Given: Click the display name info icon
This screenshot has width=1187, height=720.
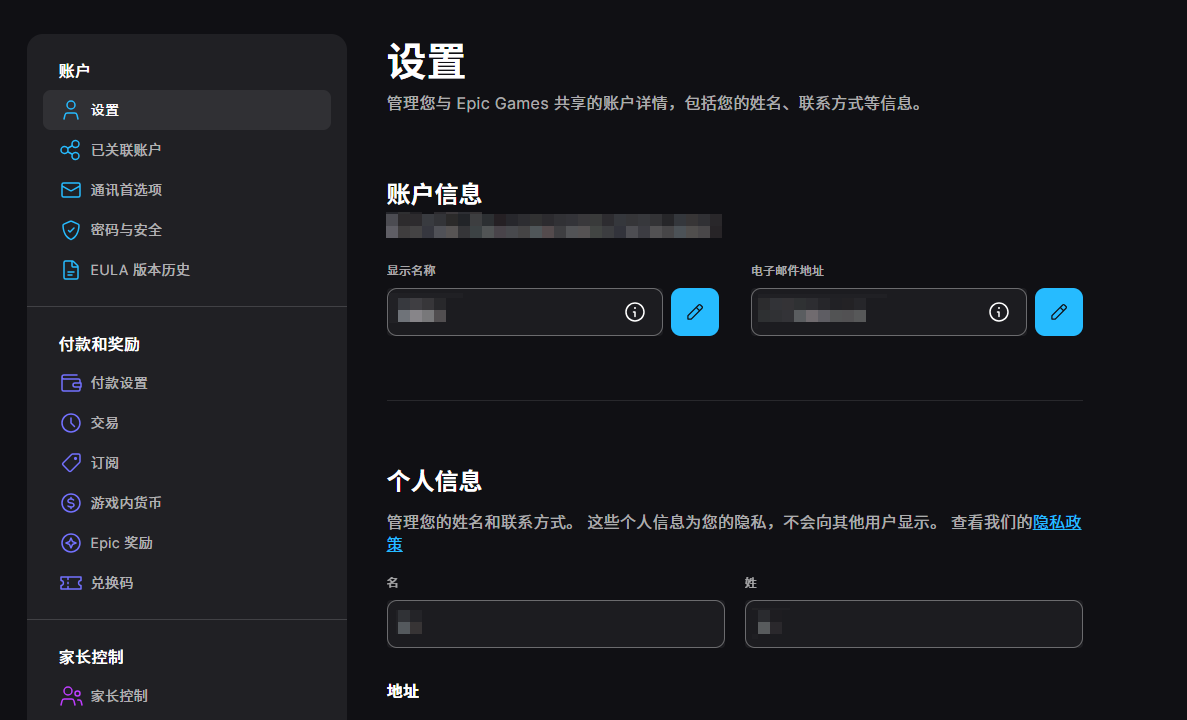Looking at the screenshot, I should [x=634, y=311].
